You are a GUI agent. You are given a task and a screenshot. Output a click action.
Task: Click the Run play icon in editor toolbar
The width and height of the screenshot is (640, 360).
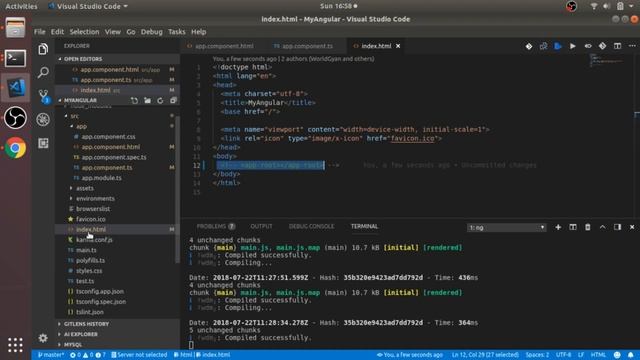(x=573, y=46)
